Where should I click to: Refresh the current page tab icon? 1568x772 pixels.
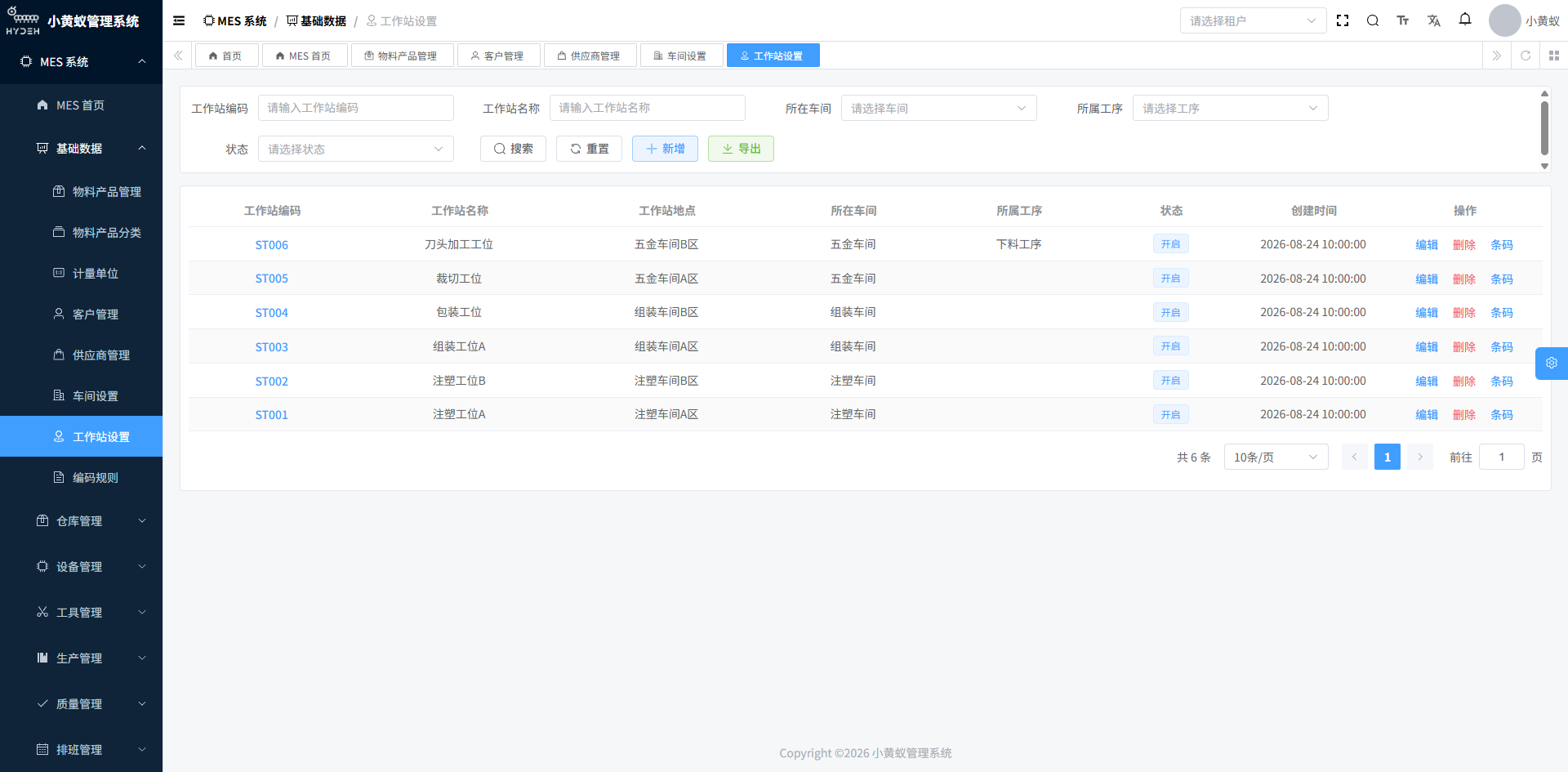pos(1526,56)
